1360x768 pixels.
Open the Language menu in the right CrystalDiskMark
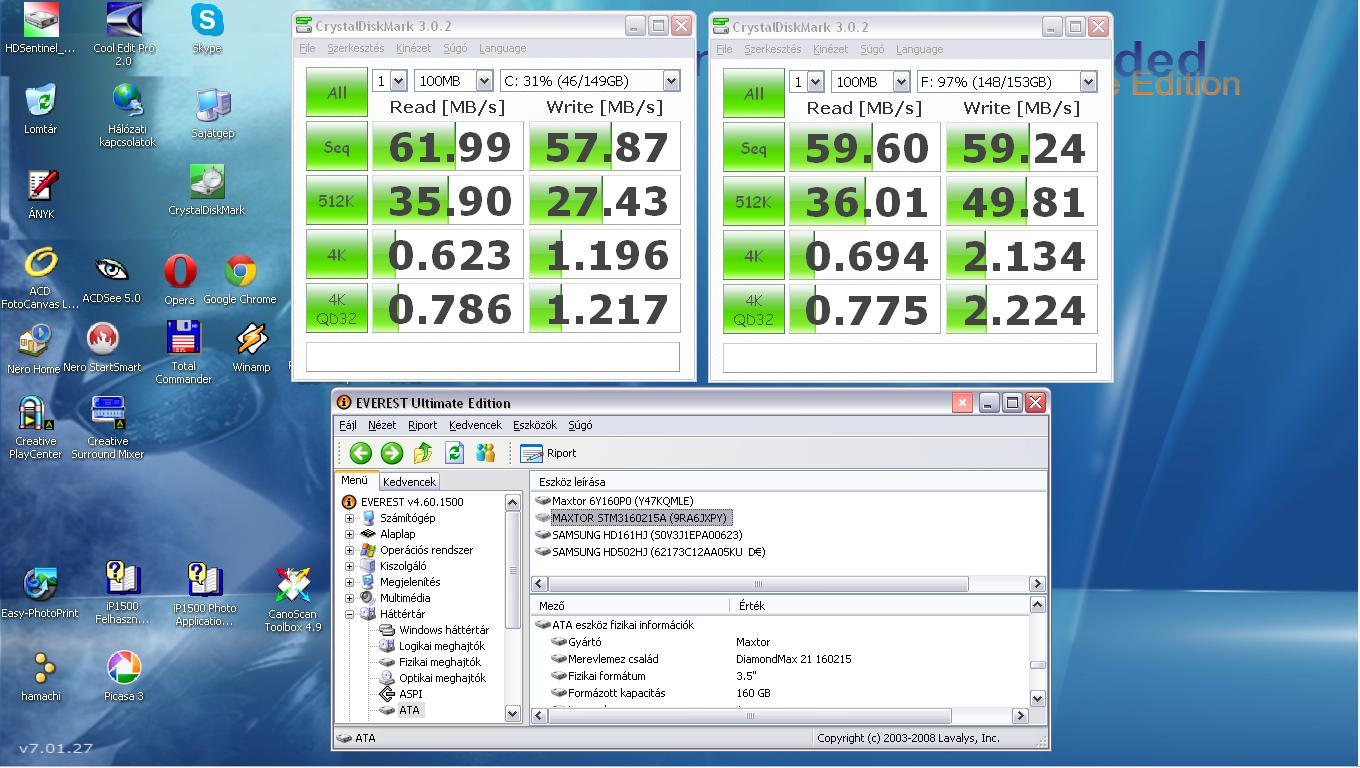(919, 49)
